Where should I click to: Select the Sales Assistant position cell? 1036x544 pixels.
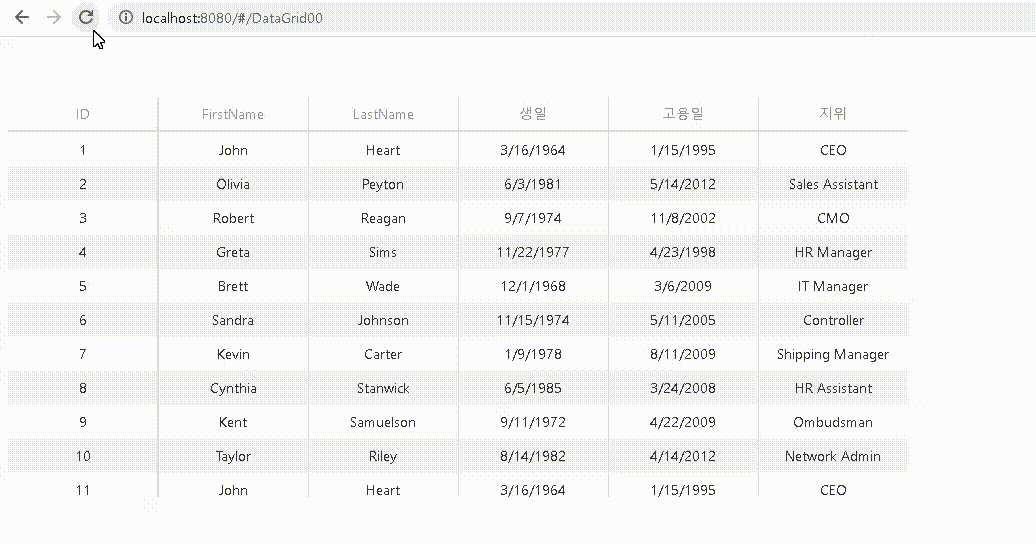[833, 184]
